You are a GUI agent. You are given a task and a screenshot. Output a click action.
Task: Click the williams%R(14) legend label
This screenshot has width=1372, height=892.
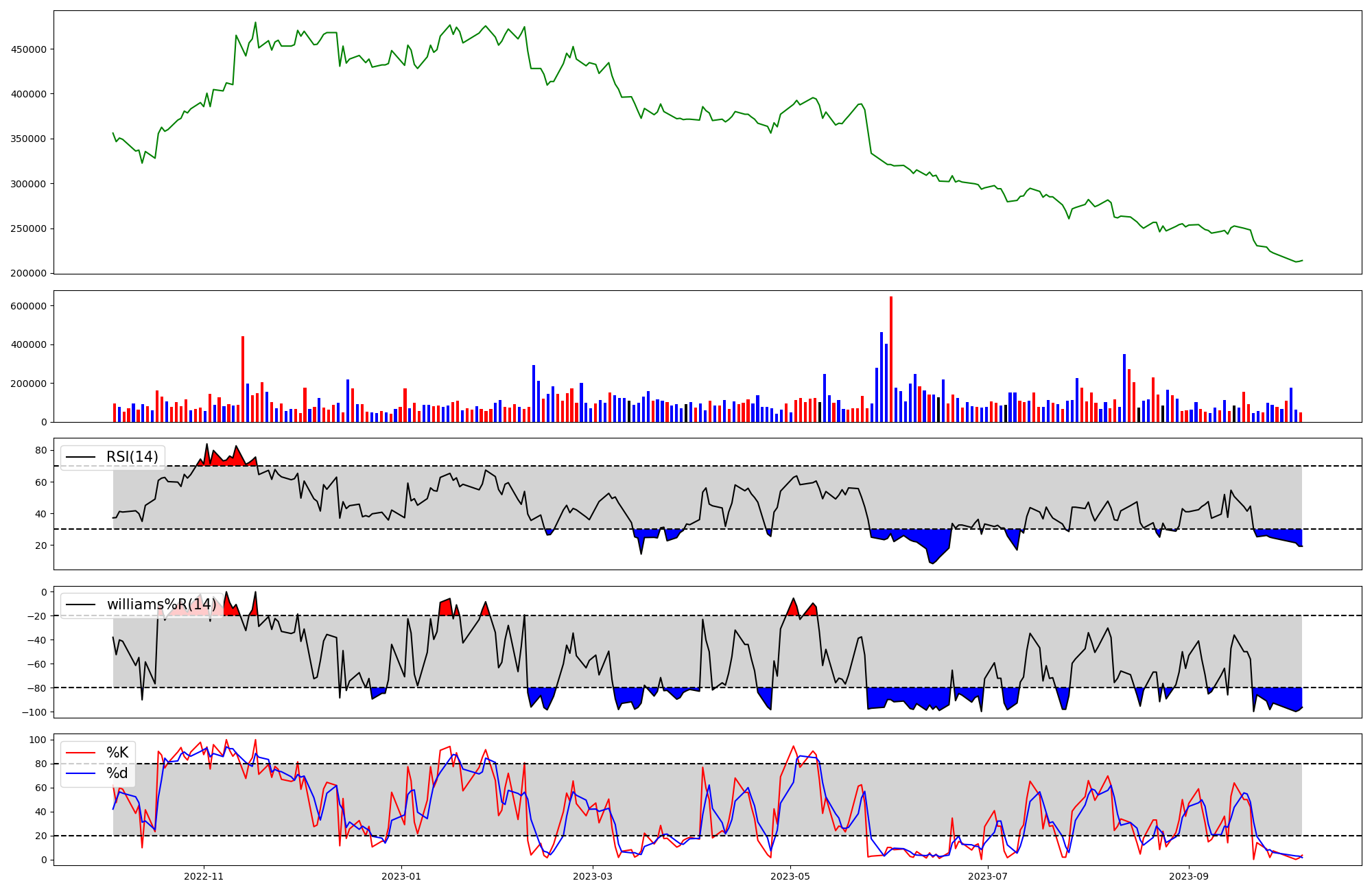161,605
